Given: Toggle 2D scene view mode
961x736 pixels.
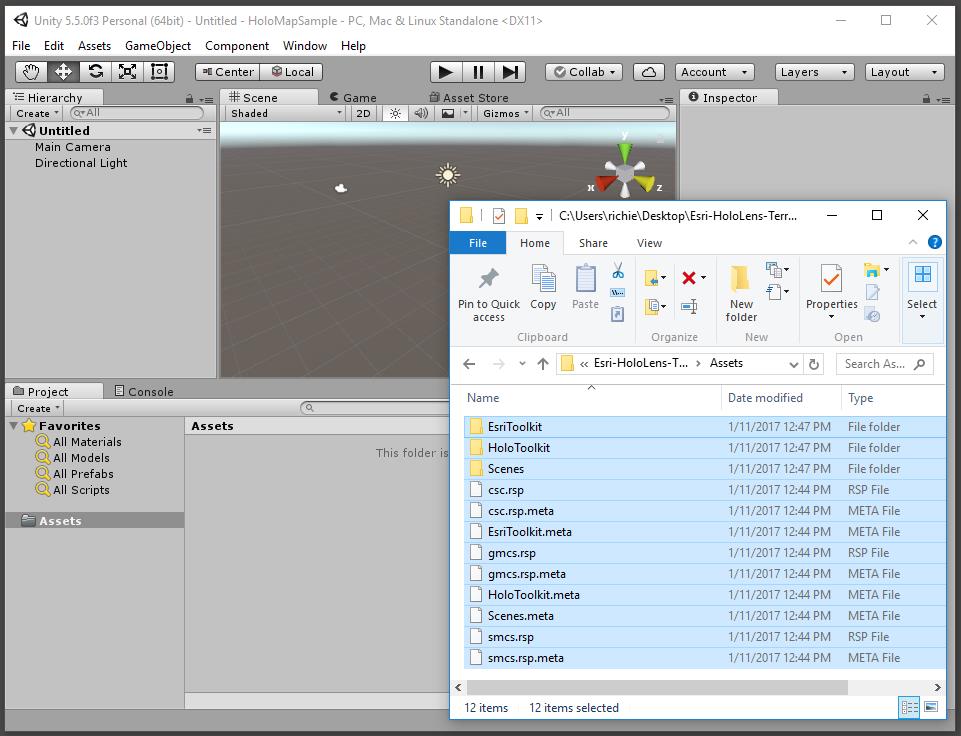Looking at the screenshot, I should pos(363,113).
